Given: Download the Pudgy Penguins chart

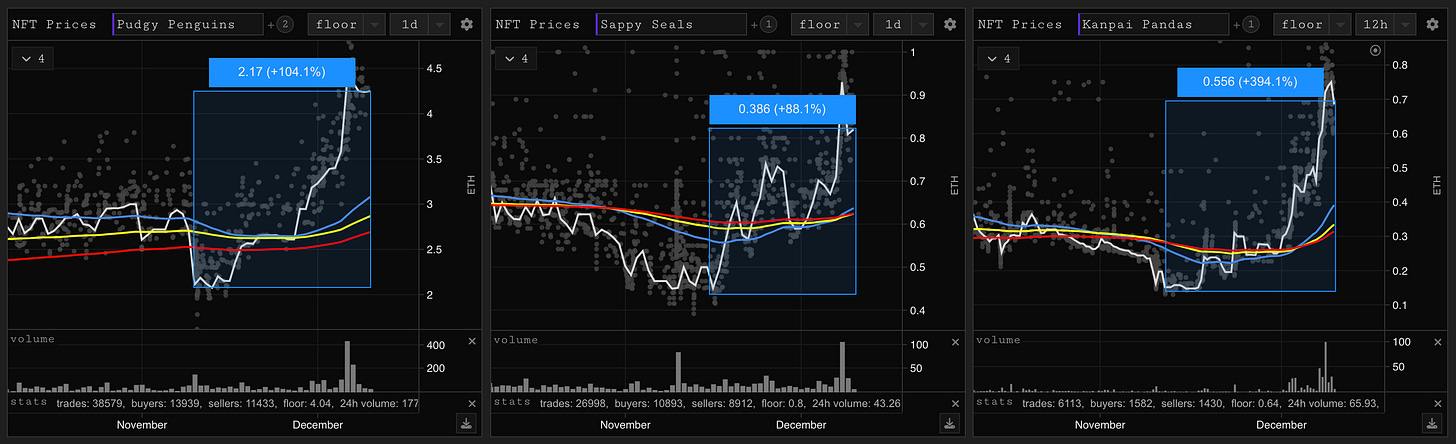Looking at the screenshot, I should [467, 424].
